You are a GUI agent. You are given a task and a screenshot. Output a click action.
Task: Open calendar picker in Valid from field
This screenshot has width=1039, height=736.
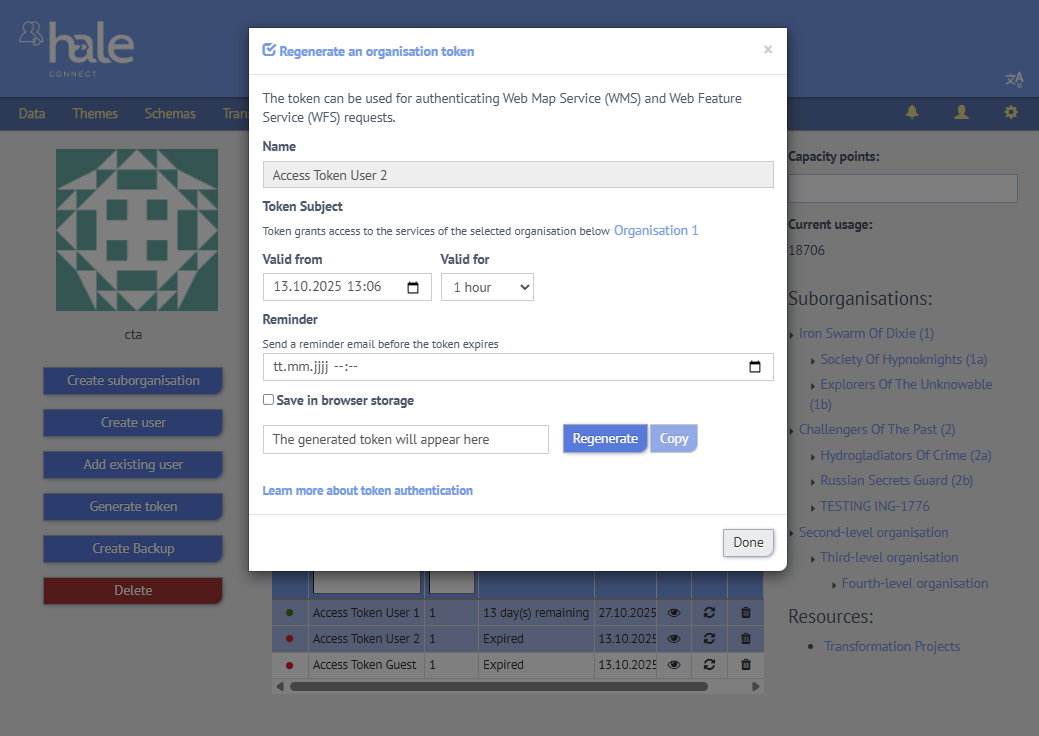point(413,288)
